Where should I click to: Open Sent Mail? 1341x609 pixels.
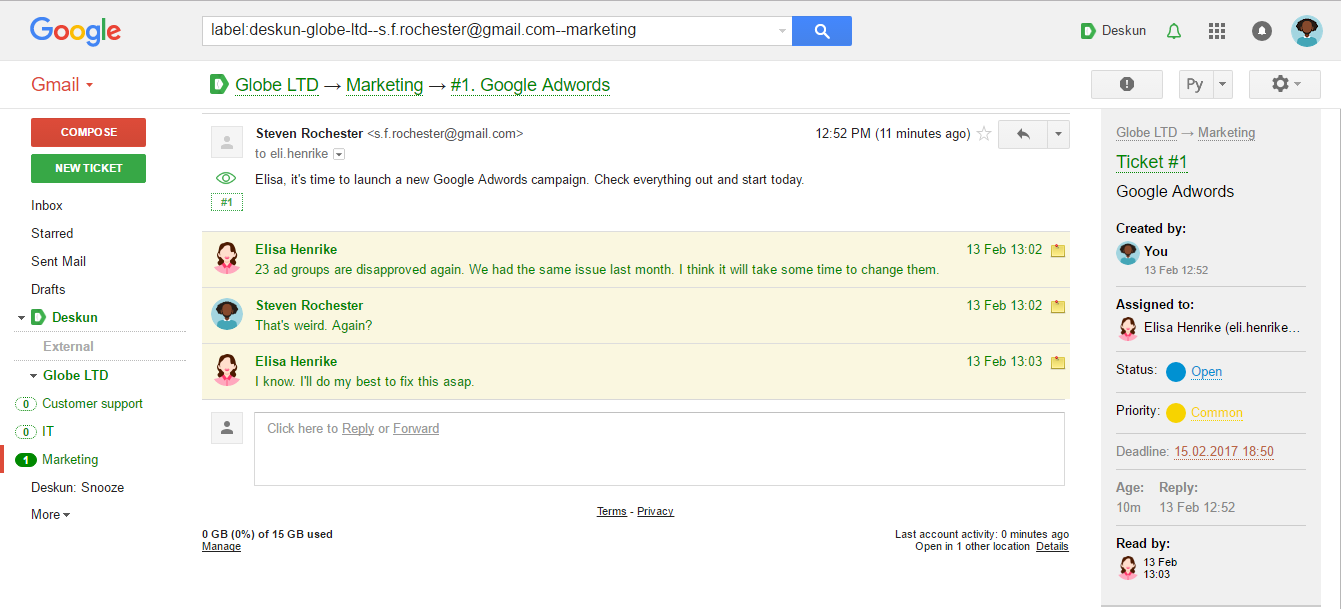point(58,261)
